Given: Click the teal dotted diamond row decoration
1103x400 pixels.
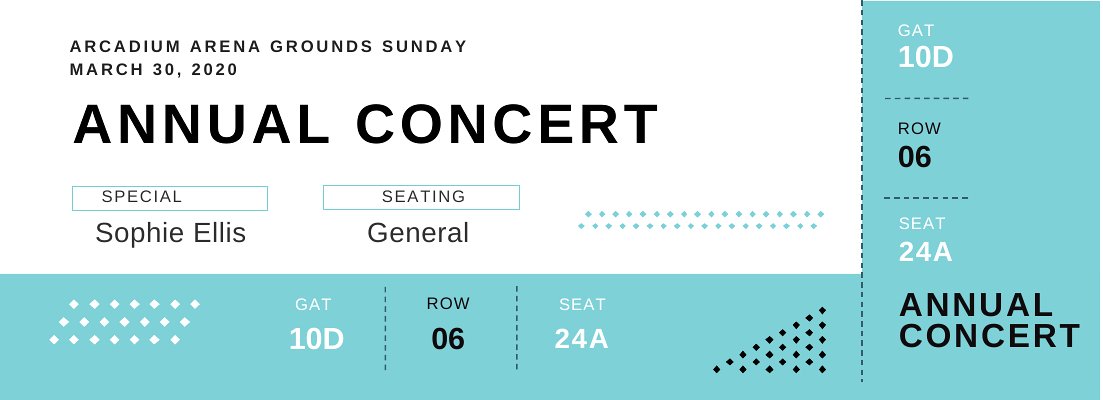Looking at the screenshot, I should point(701,220).
